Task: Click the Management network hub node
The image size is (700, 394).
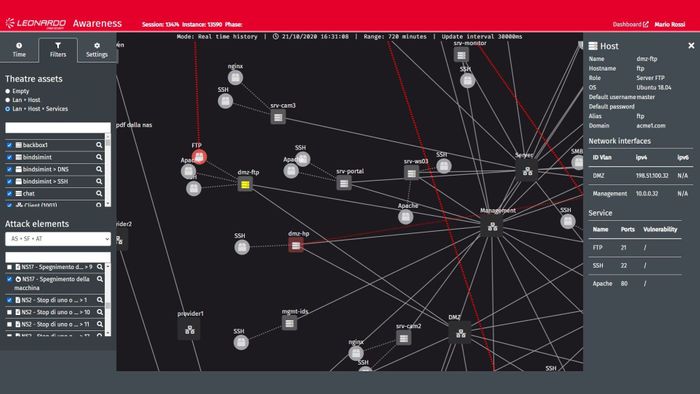Action: tap(492, 227)
